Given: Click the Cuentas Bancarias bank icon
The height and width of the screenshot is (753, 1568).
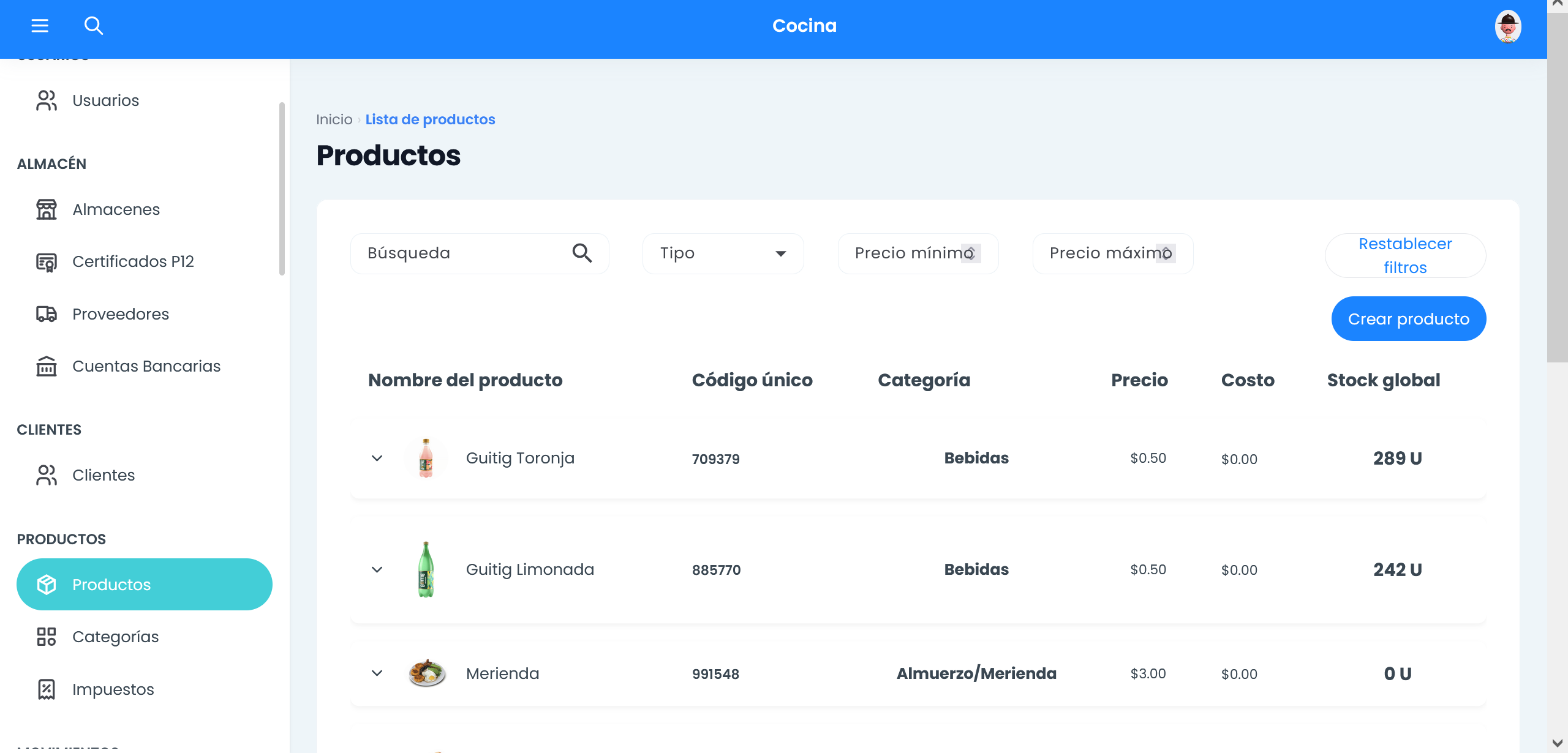Looking at the screenshot, I should pos(47,366).
